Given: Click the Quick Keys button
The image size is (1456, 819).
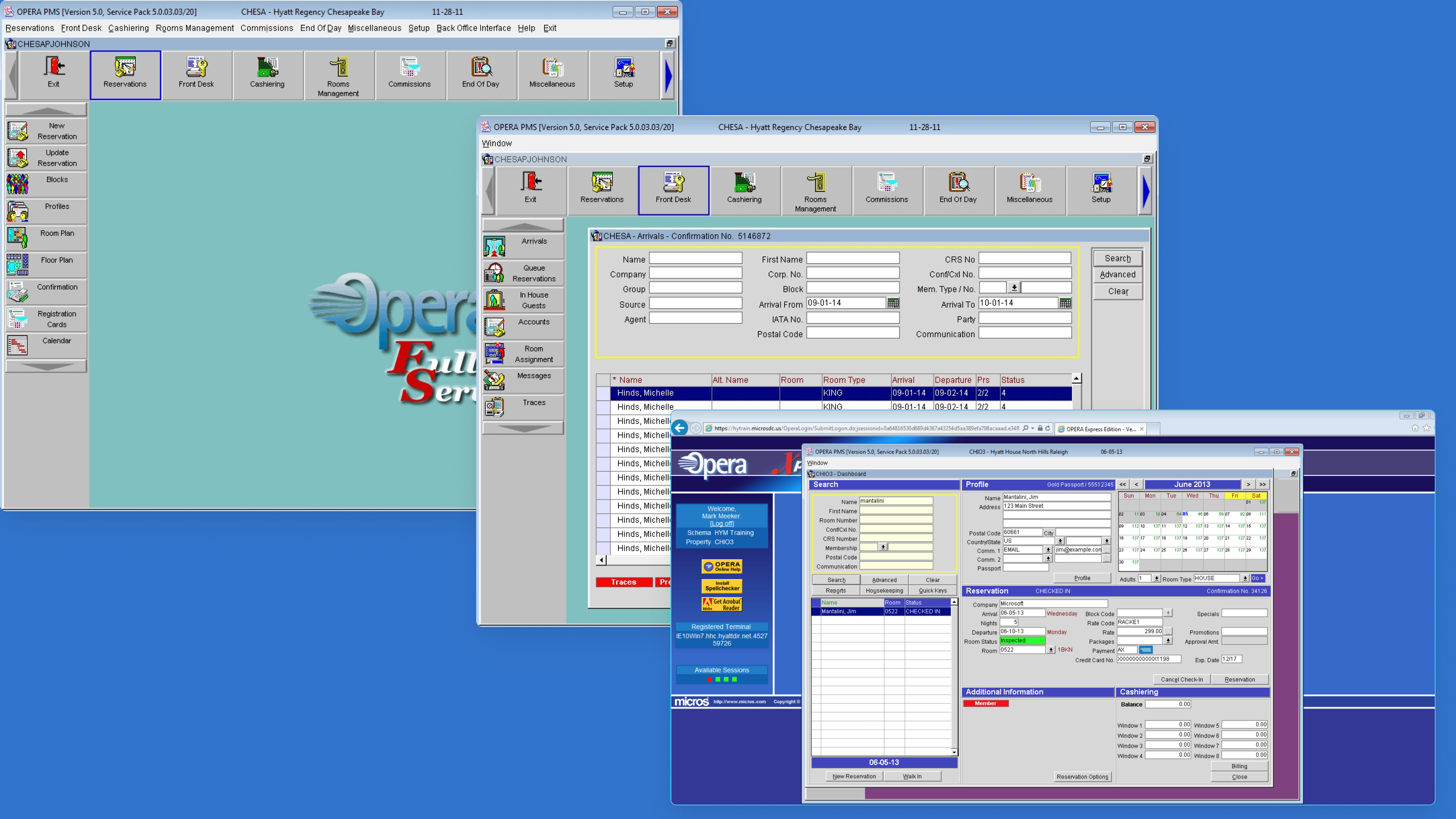Looking at the screenshot, I should [x=933, y=591].
